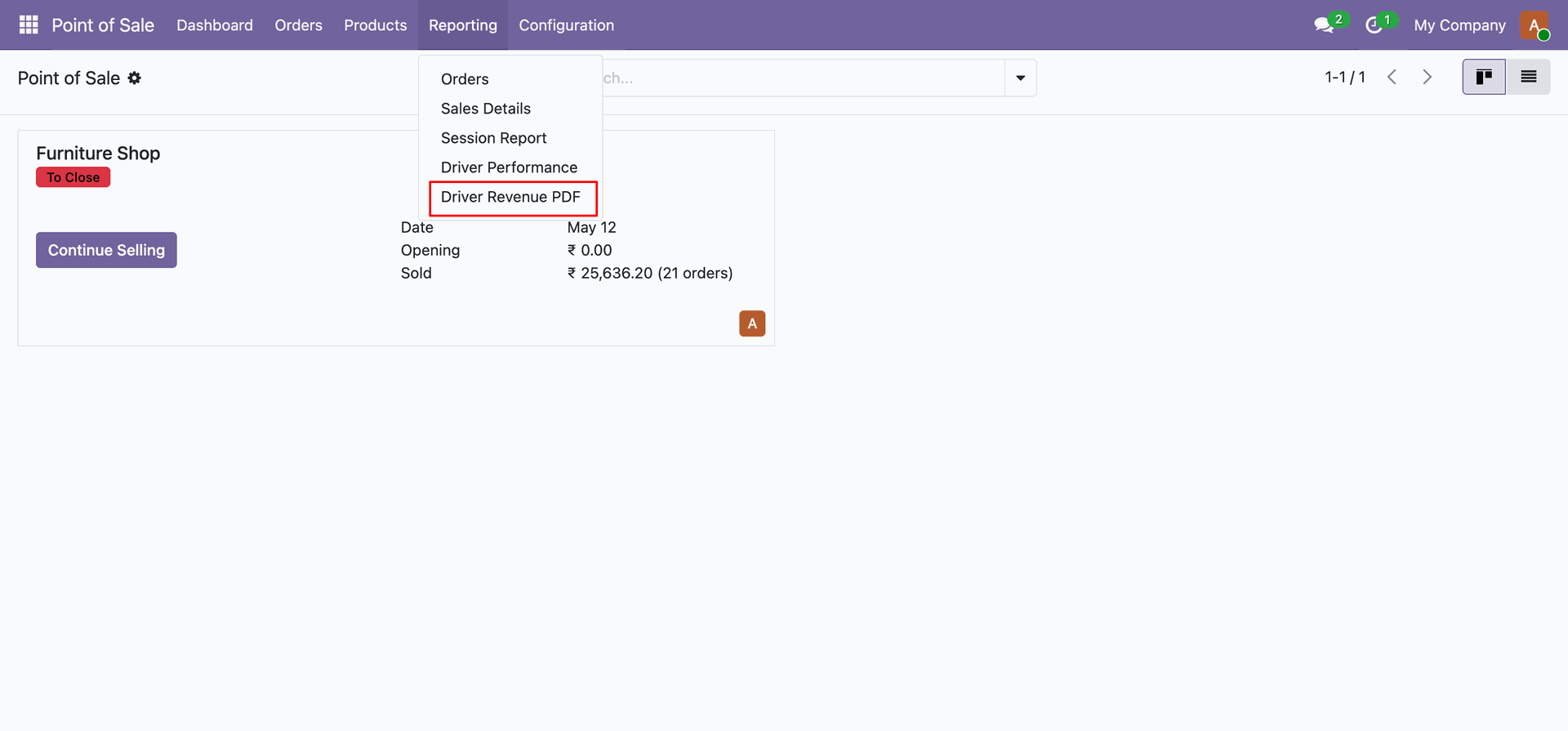Screen dimensions: 1568x731
Task: Click the Furniture Shop card title
Action: [98, 153]
